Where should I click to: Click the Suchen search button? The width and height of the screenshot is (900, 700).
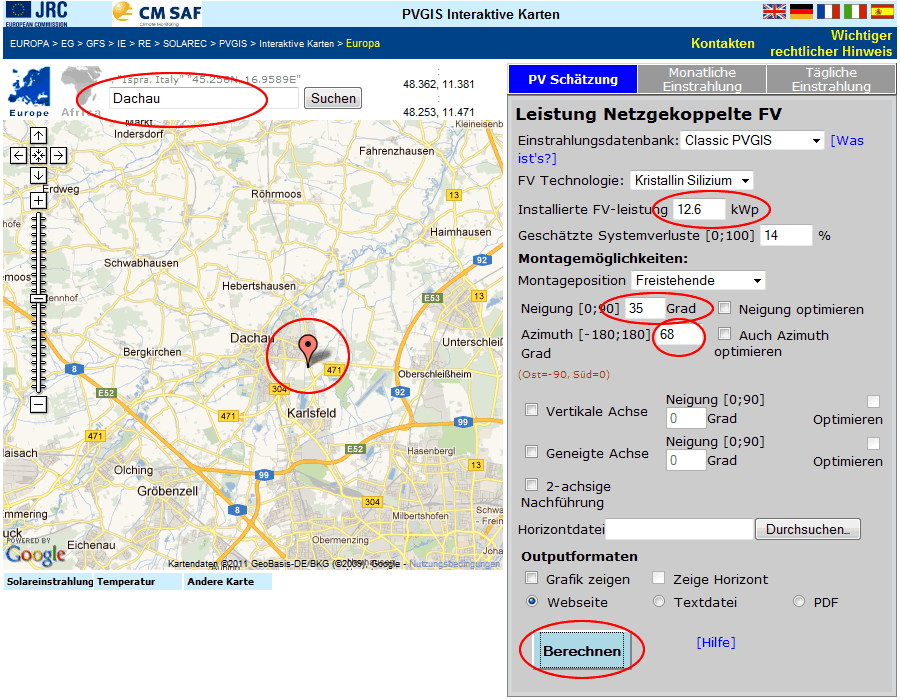[333, 98]
